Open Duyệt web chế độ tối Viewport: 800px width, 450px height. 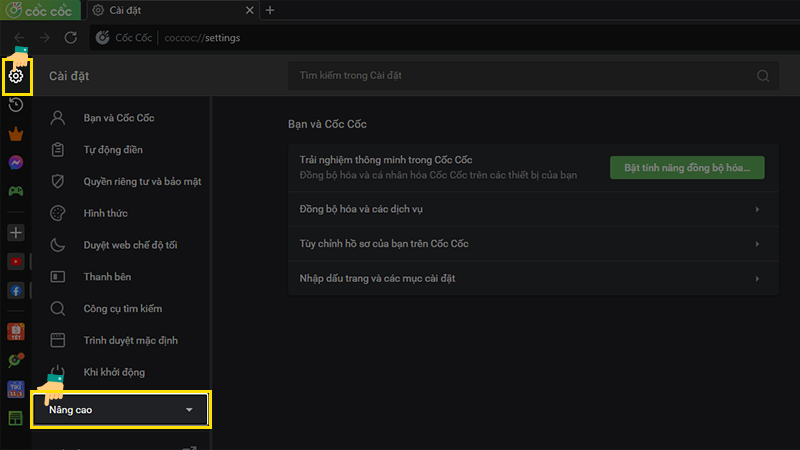(121, 245)
